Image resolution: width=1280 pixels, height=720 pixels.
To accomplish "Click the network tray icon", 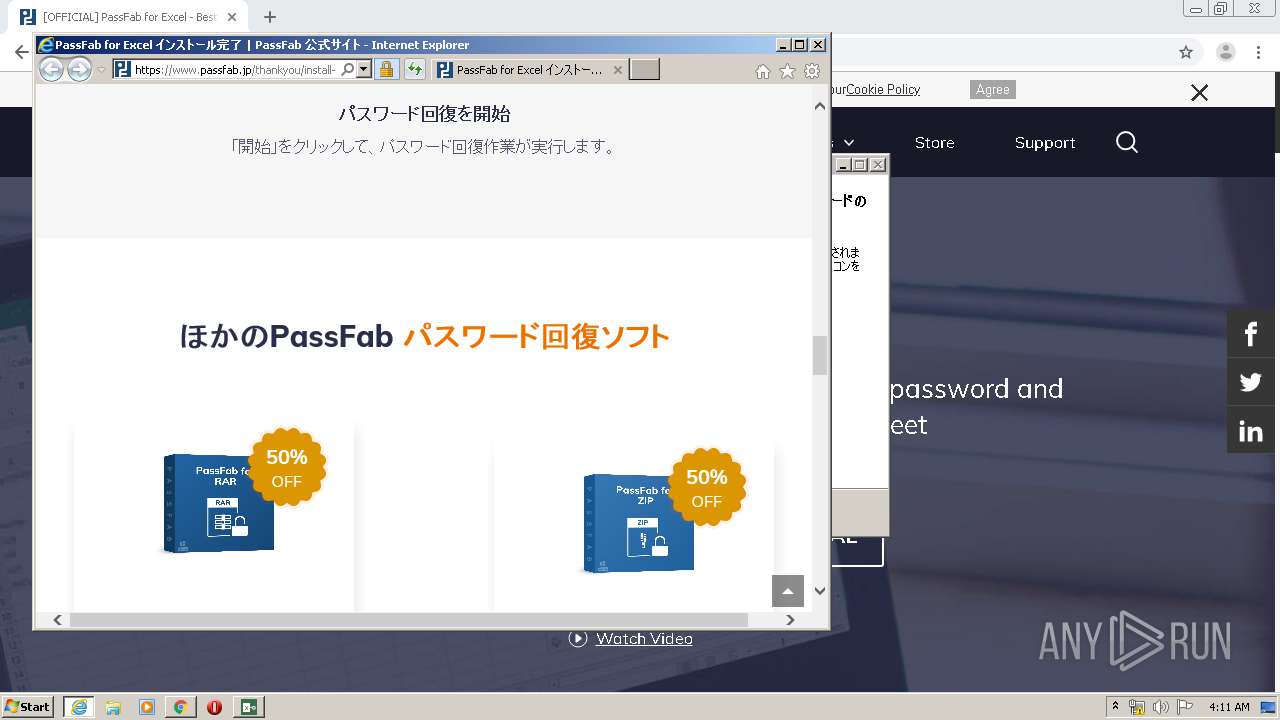I will (1137, 708).
